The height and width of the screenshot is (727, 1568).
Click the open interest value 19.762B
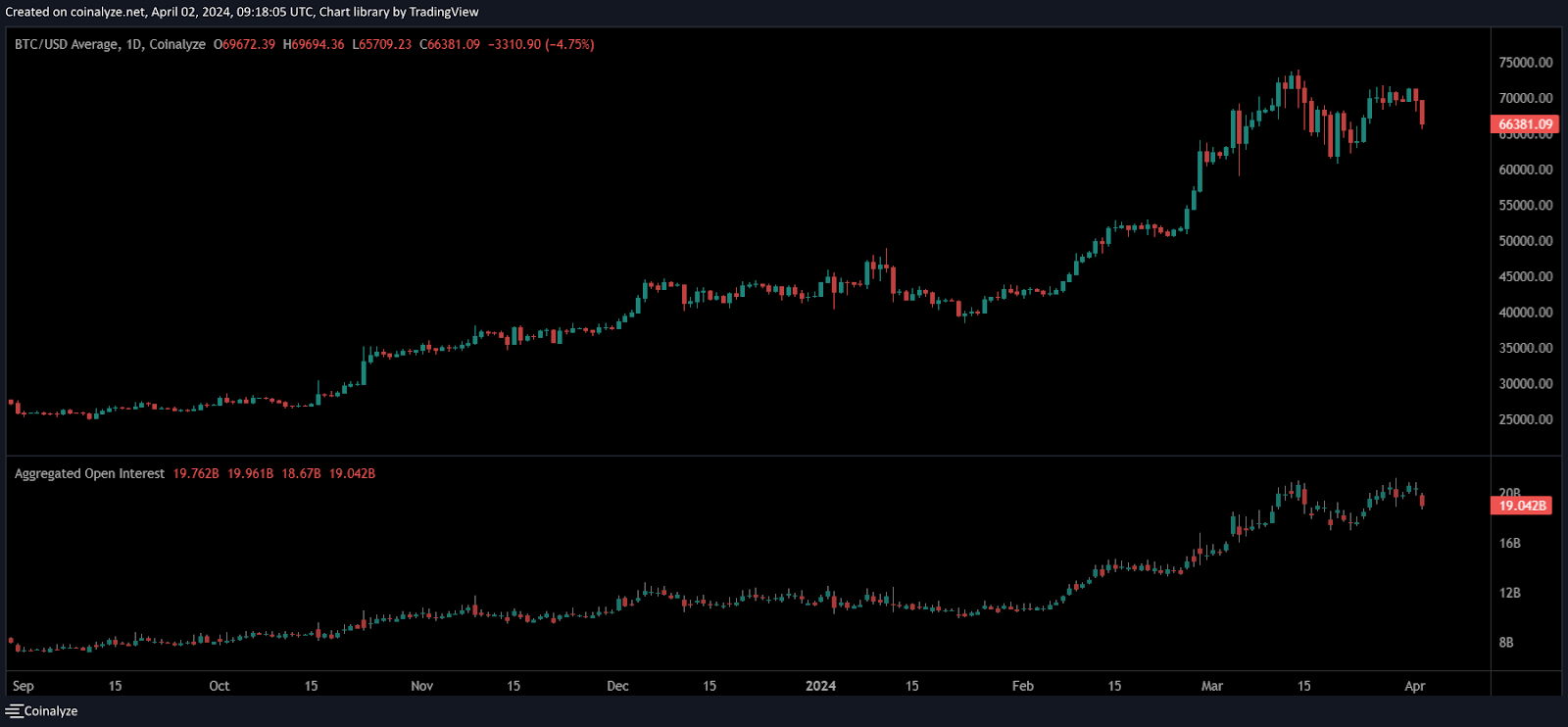[196, 473]
